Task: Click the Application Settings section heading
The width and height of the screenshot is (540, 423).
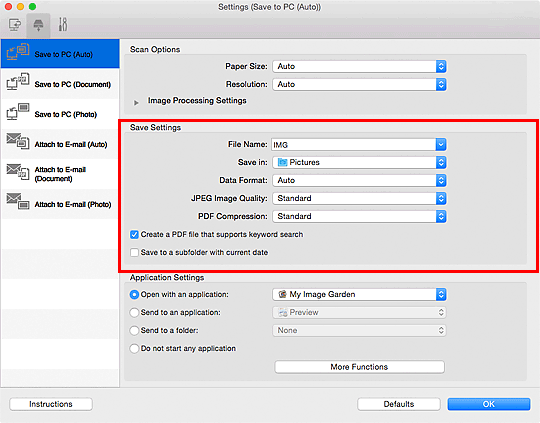Action: (167, 278)
